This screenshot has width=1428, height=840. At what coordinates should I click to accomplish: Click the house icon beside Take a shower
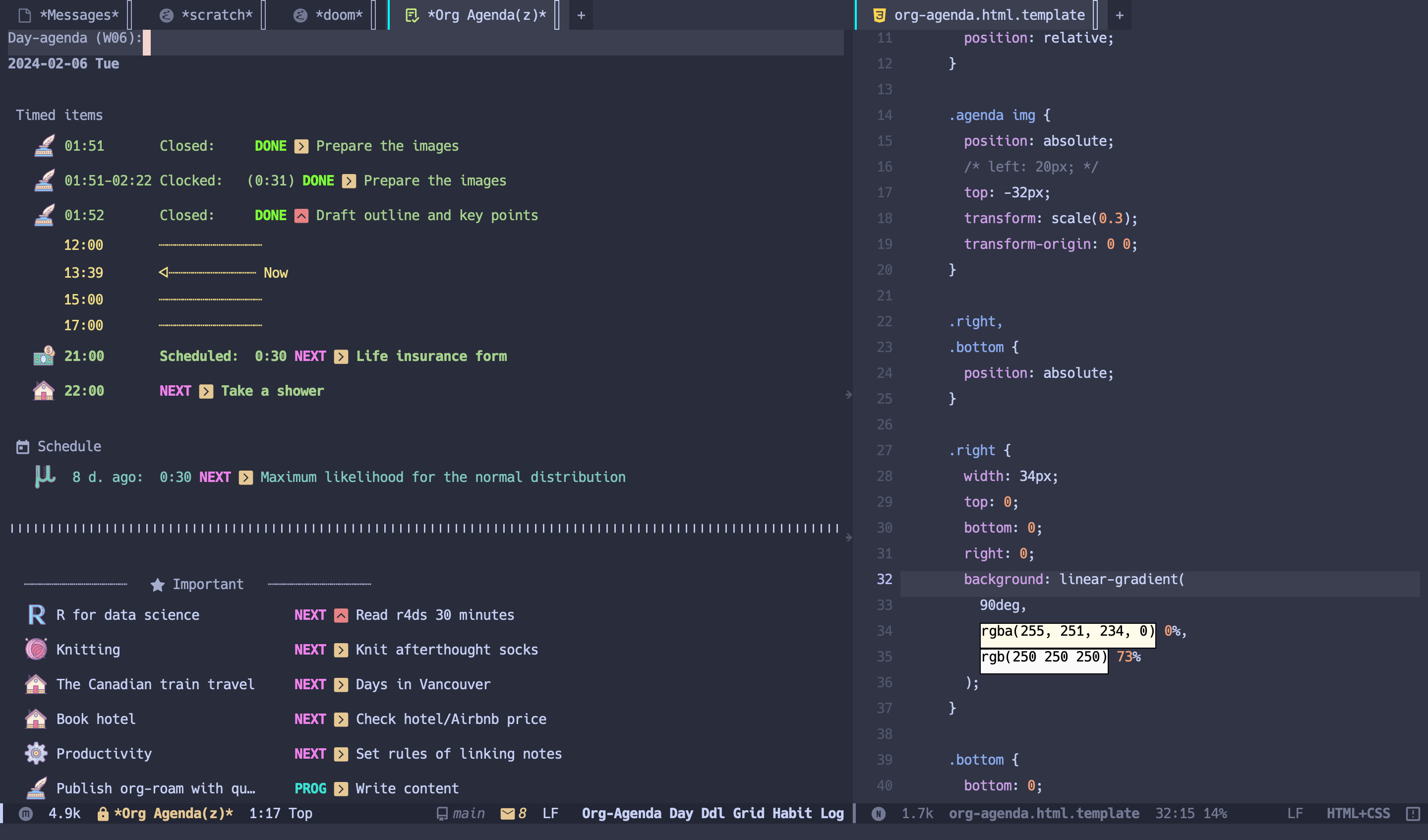pyautogui.click(x=44, y=391)
